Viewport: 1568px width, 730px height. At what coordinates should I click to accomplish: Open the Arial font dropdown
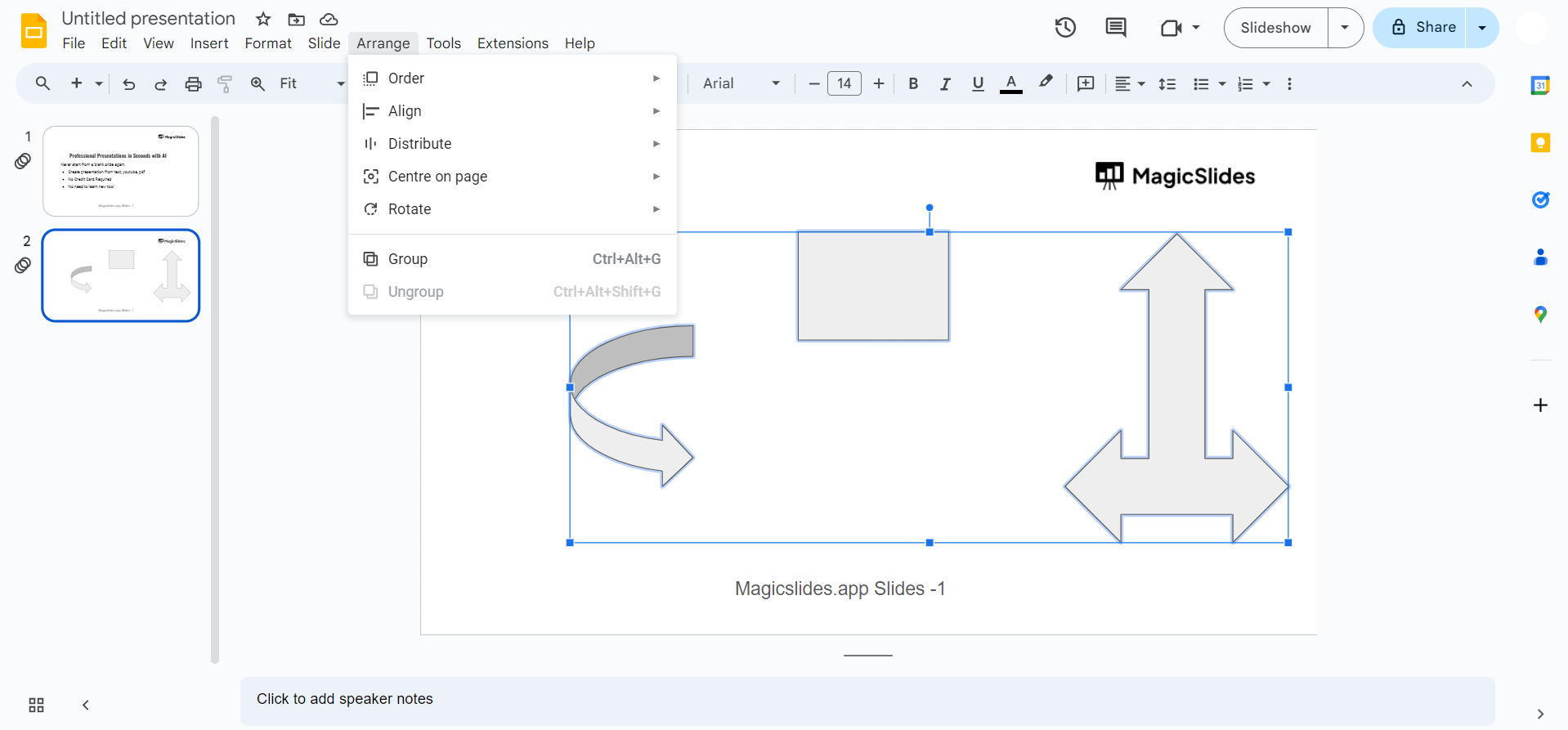[x=741, y=83]
